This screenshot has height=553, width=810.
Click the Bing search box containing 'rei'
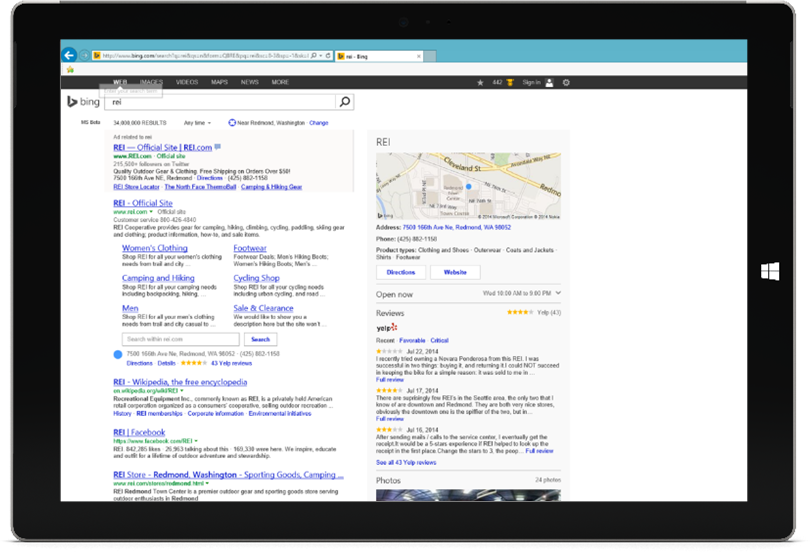coord(220,102)
